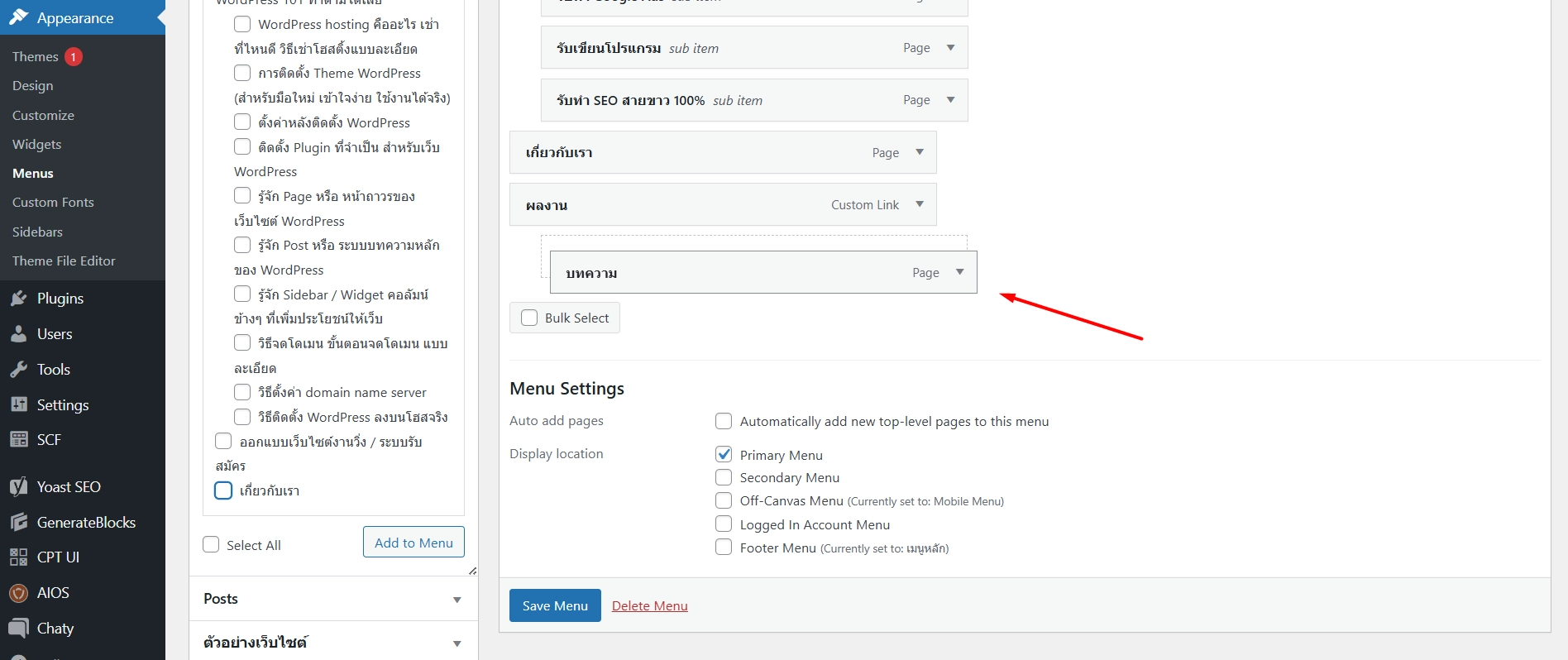Enable the Bulk Select checkbox
1568x660 pixels.
[x=529, y=318]
